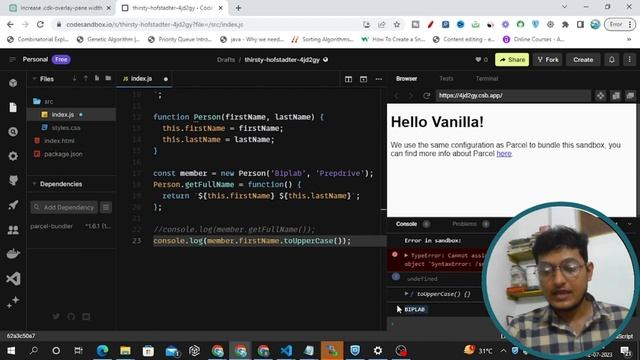Open Visual Studio Code from taskbar
This screenshot has width=640, height=360.
(x=286, y=351)
